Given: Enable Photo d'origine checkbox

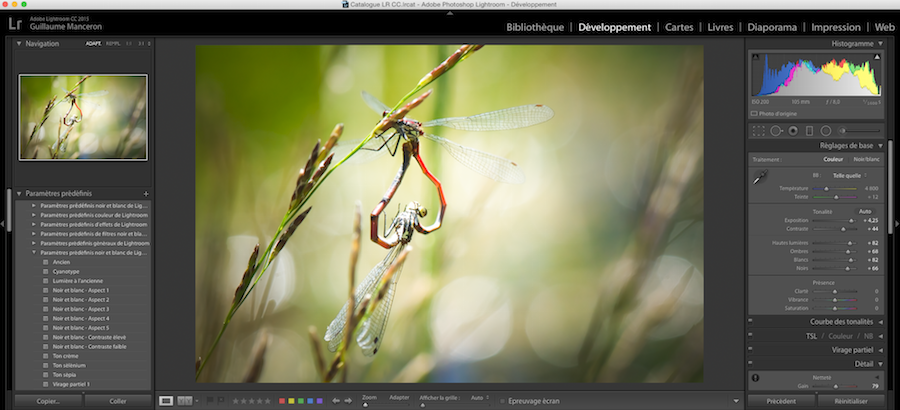Looking at the screenshot, I should click(754, 114).
